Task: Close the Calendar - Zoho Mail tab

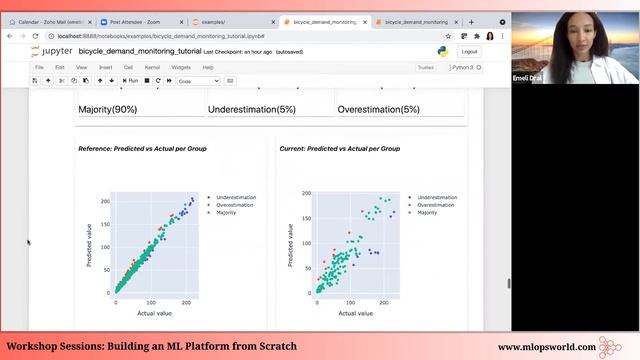Action: (90, 22)
